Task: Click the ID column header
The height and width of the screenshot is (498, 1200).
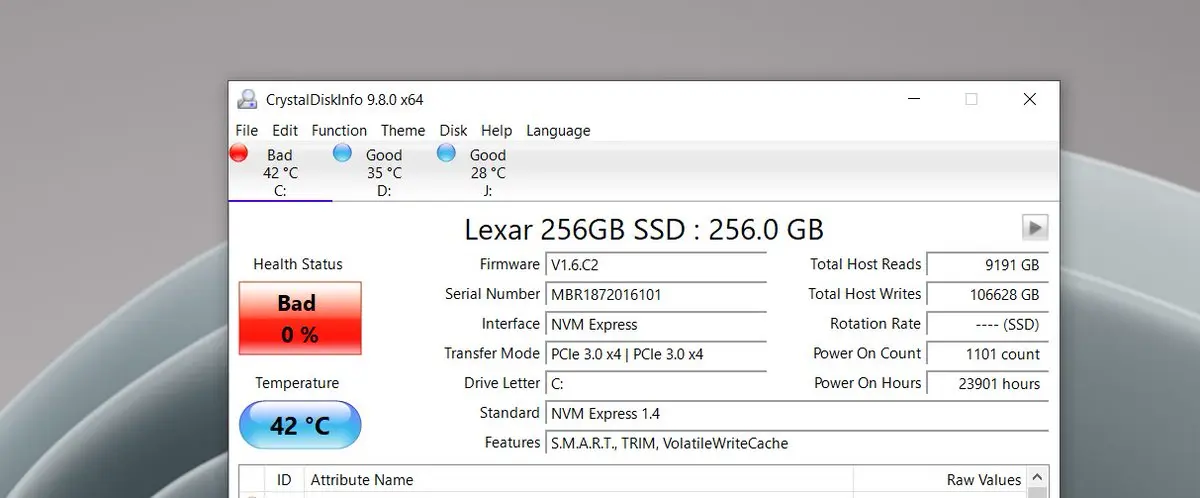Action: 285,480
